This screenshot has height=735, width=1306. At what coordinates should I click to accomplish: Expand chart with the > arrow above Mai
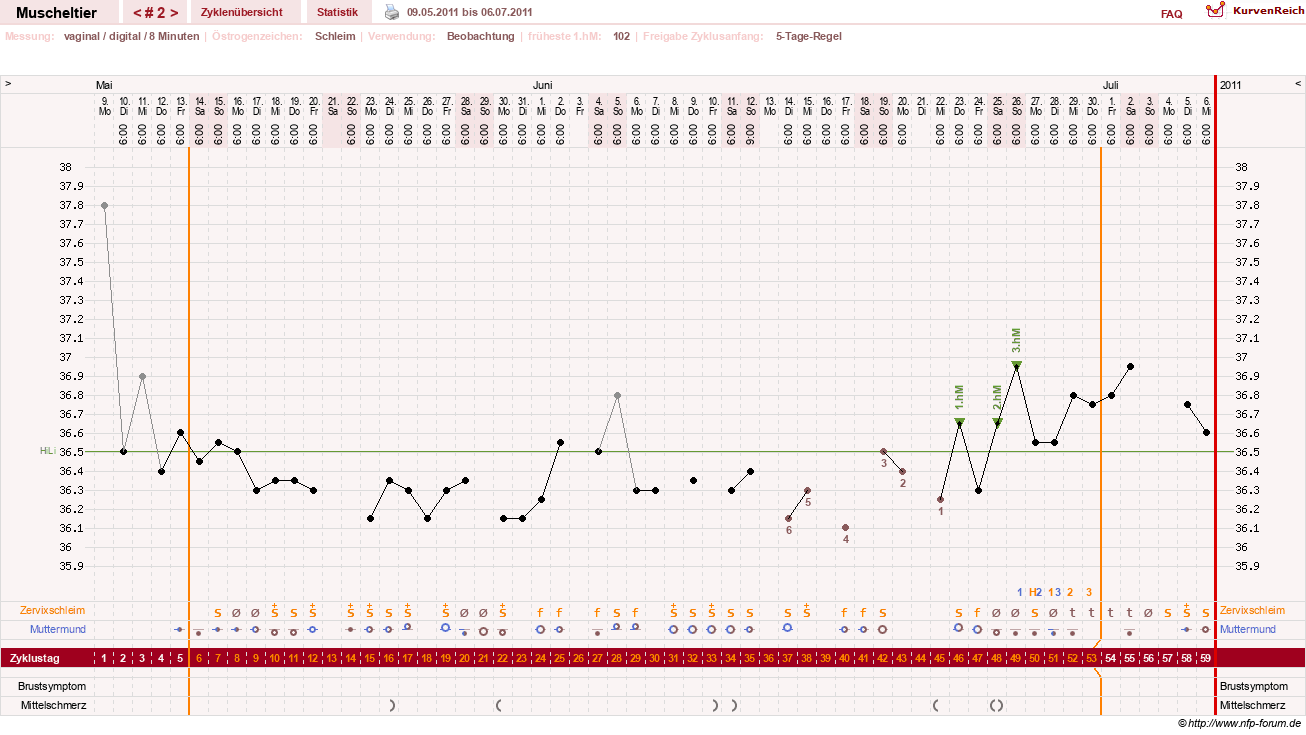[x=8, y=84]
